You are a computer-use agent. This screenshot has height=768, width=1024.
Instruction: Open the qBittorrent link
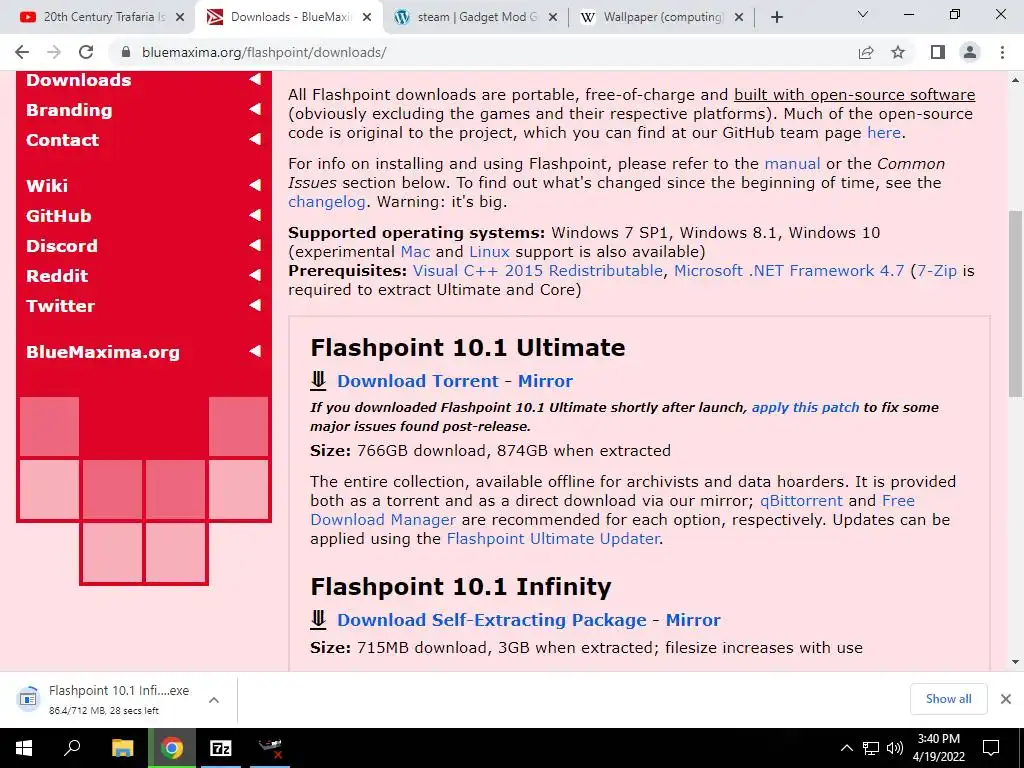click(x=801, y=501)
